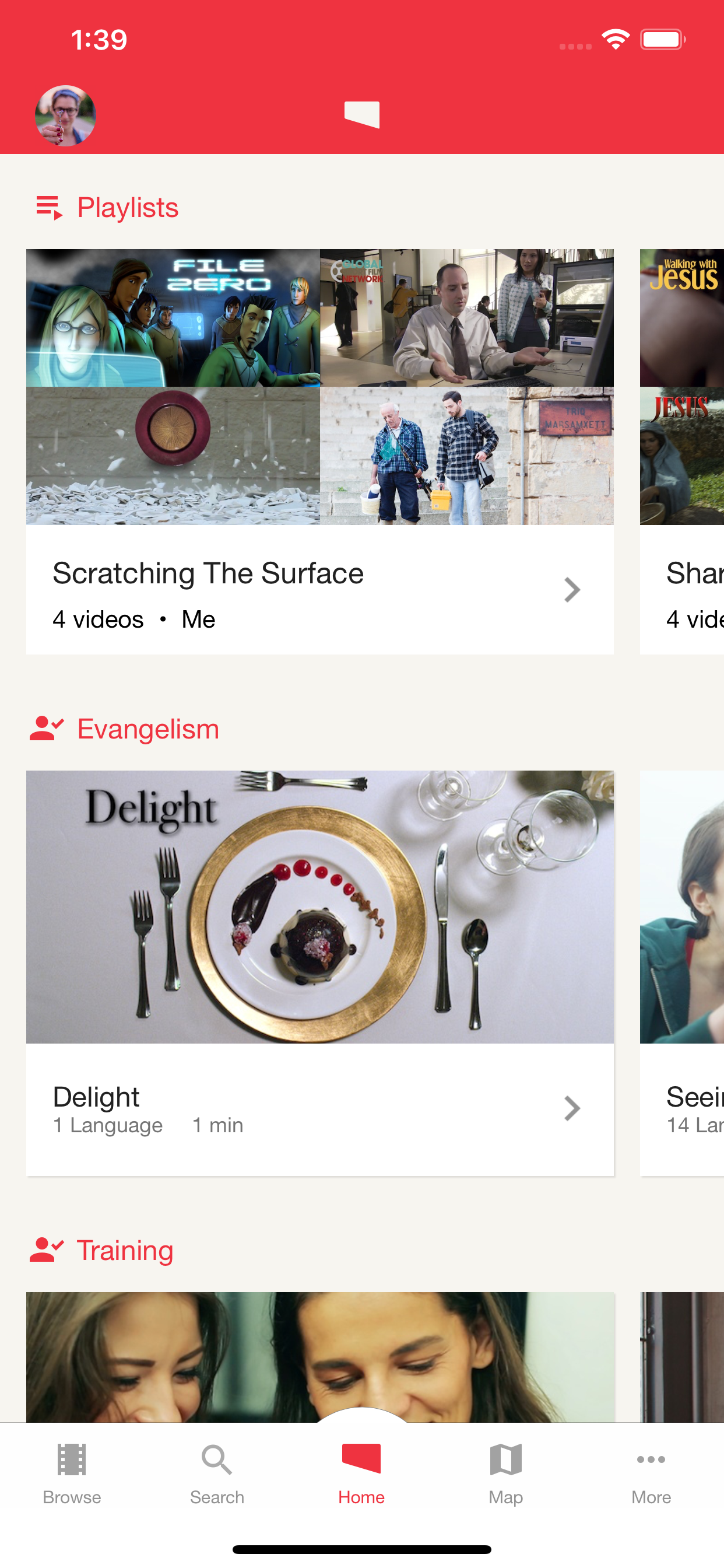Open the Training video thumbnail of two women

click(x=320, y=1357)
